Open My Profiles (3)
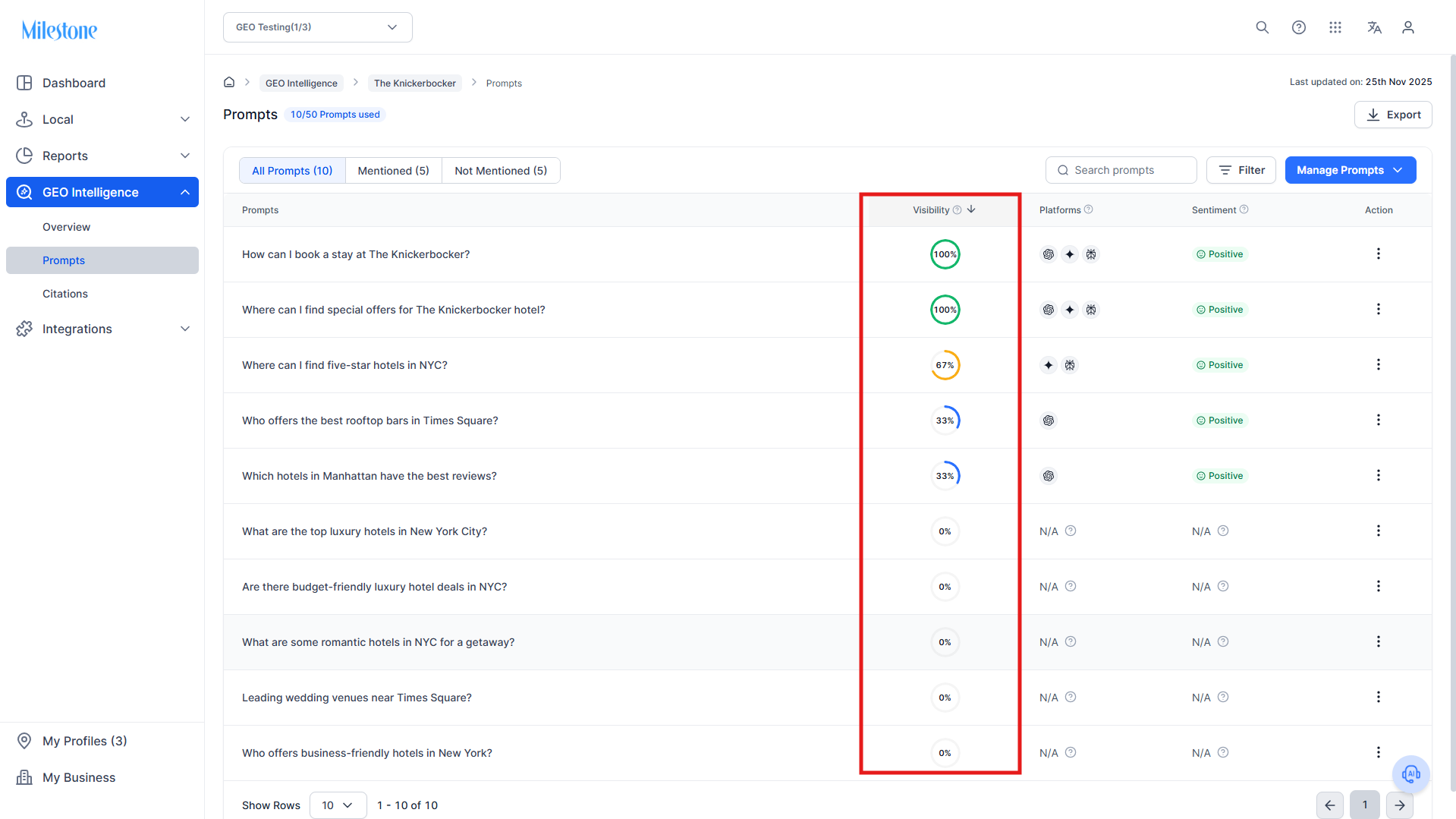This screenshot has height=819, width=1456. (102, 741)
